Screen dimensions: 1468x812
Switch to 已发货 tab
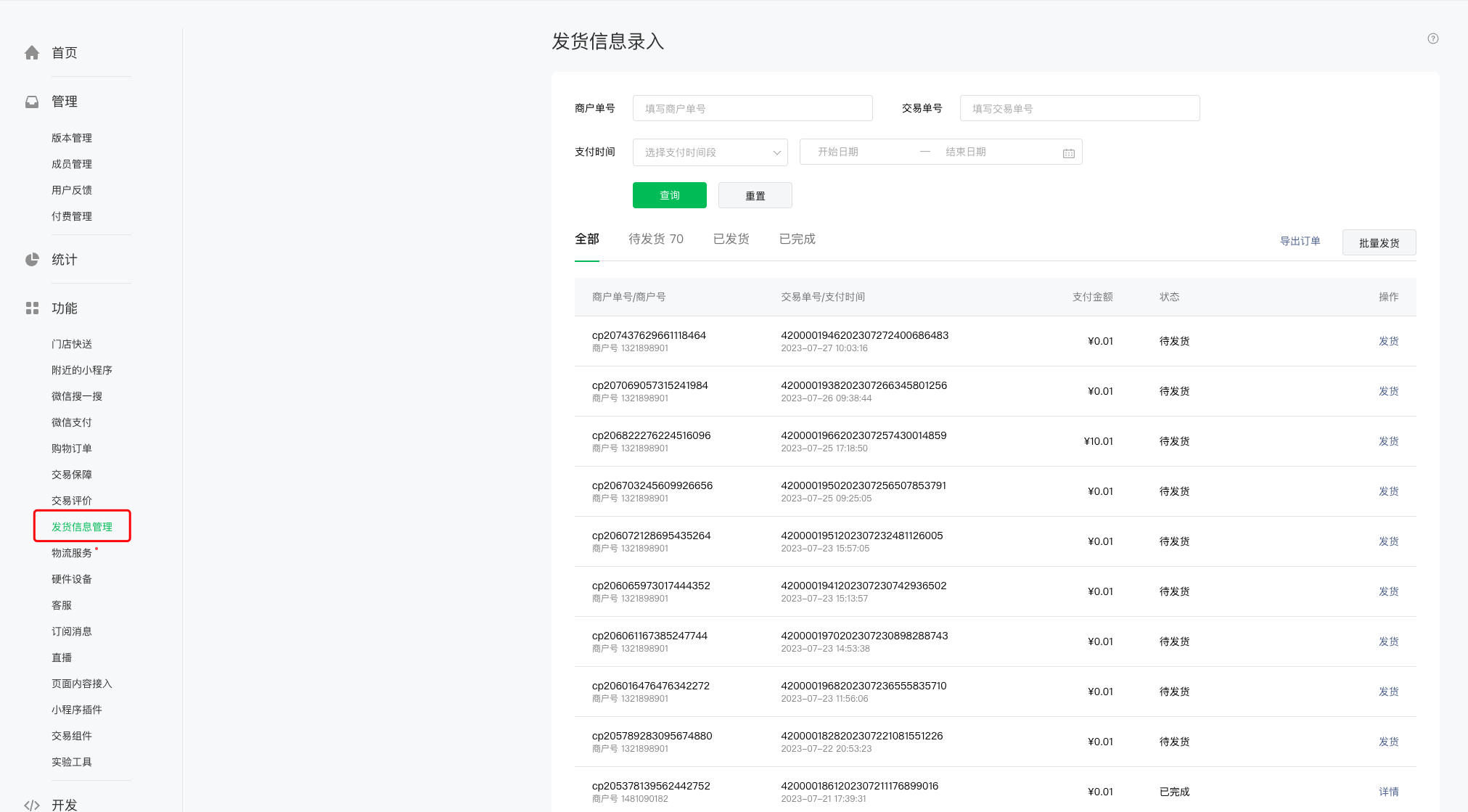click(731, 239)
